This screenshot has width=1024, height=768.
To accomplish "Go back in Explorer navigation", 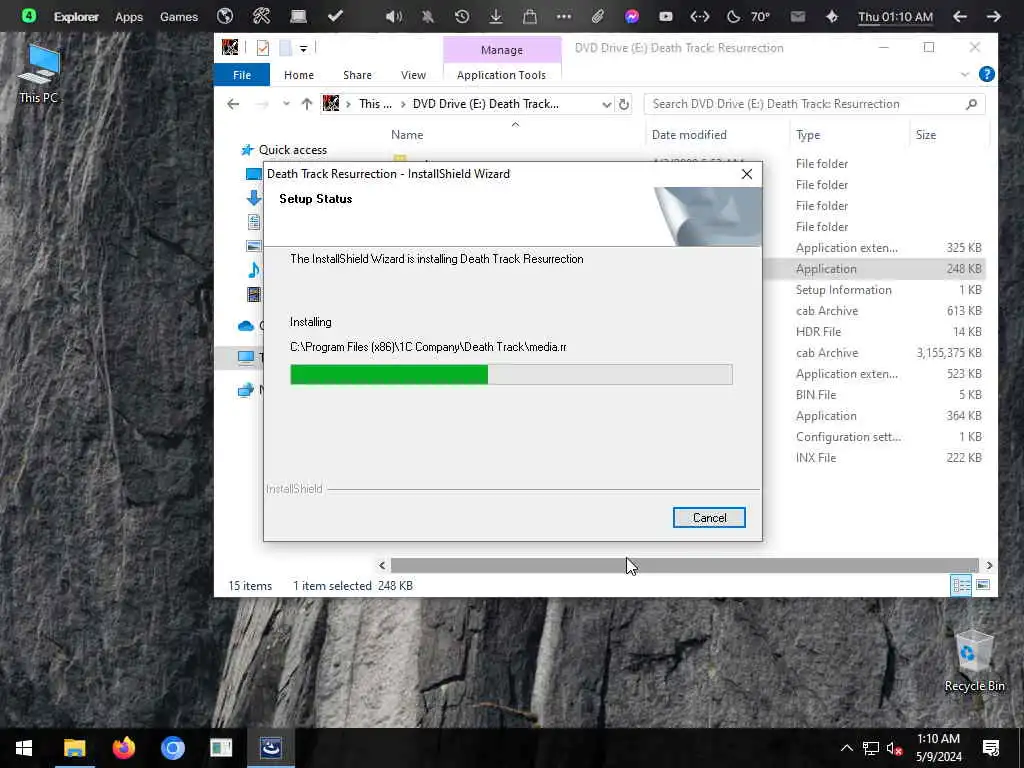I will [x=233, y=104].
